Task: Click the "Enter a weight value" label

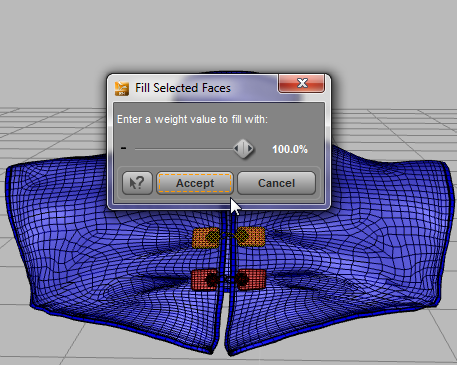Action: click(x=192, y=119)
